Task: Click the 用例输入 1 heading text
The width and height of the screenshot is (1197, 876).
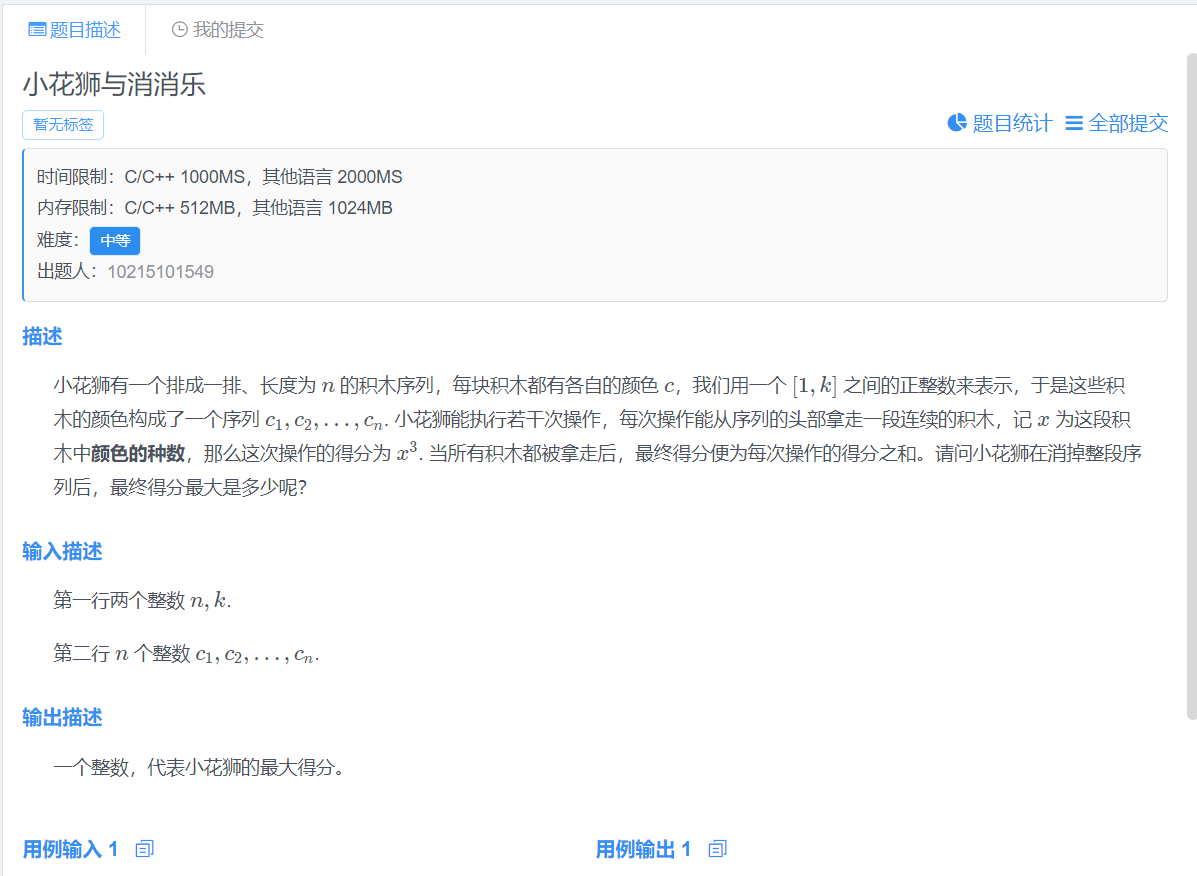Action: click(70, 849)
